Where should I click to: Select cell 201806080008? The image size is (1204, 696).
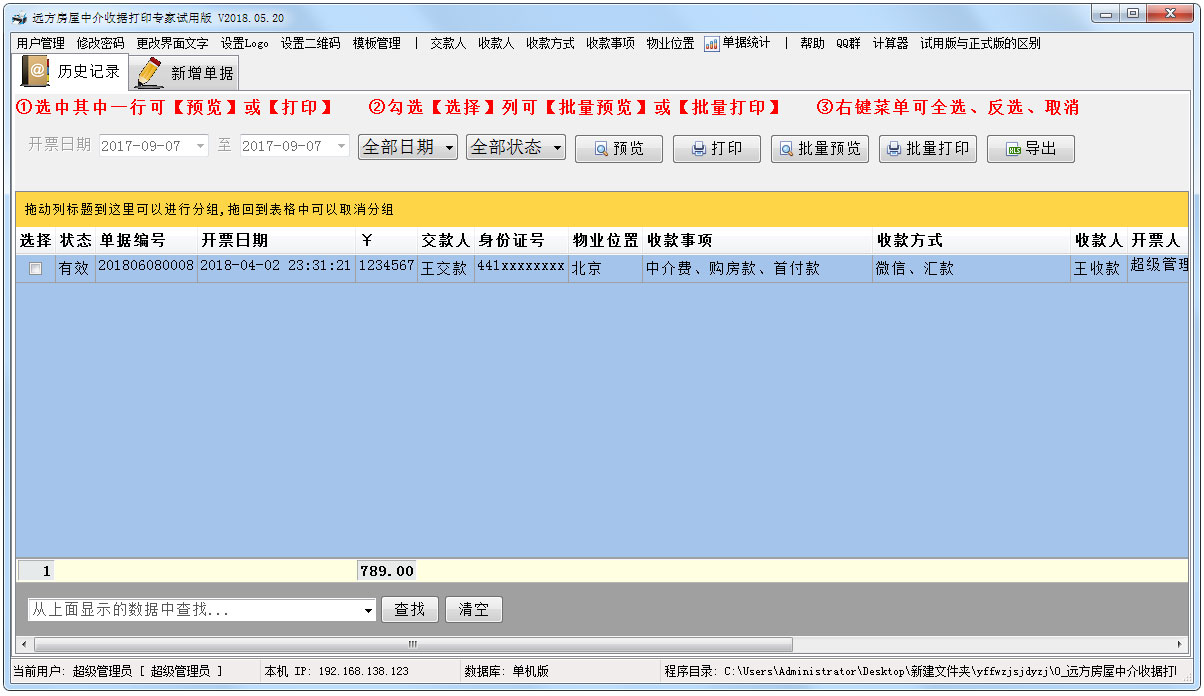click(x=146, y=267)
